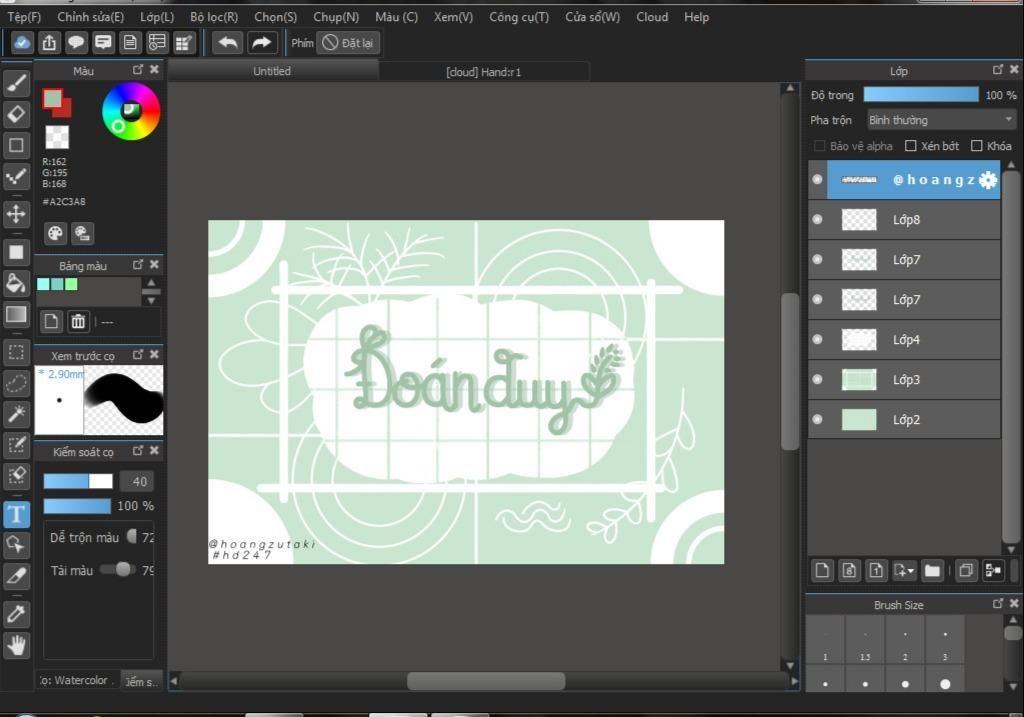
Task: Create a new layer folder
Action: point(932,571)
